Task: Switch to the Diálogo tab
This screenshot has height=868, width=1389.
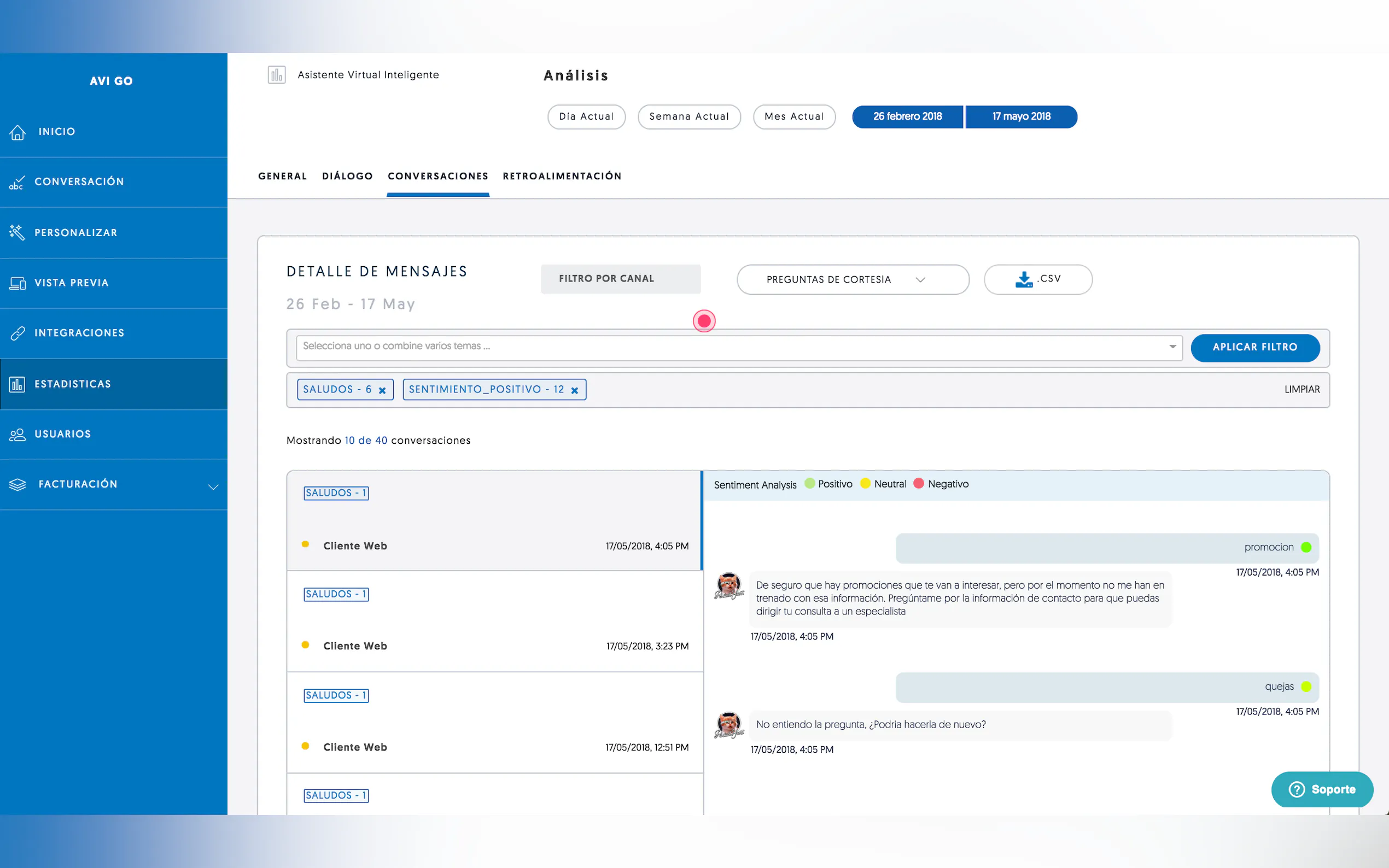Action: pos(347,176)
